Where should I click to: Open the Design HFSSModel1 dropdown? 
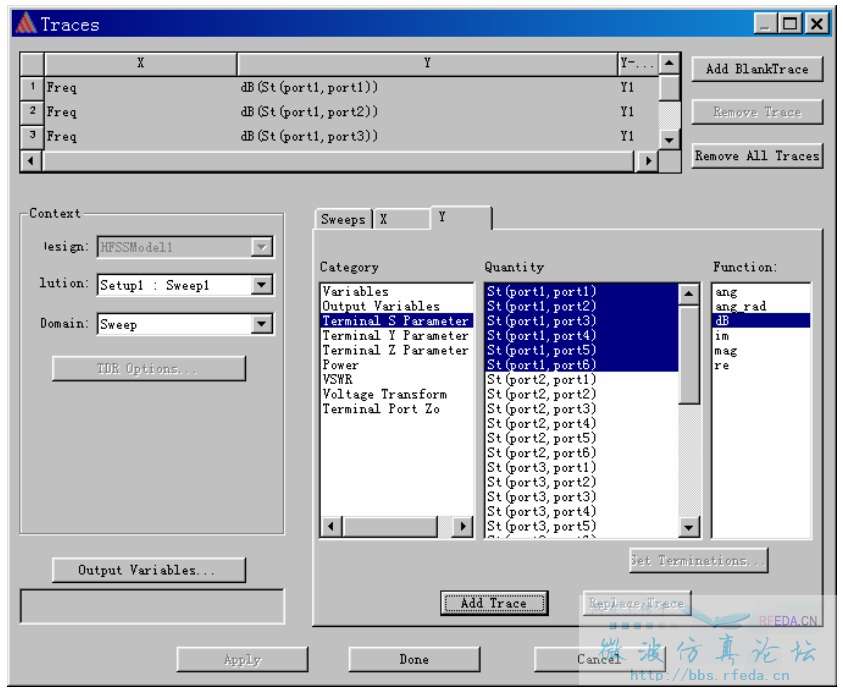[262, 247]
